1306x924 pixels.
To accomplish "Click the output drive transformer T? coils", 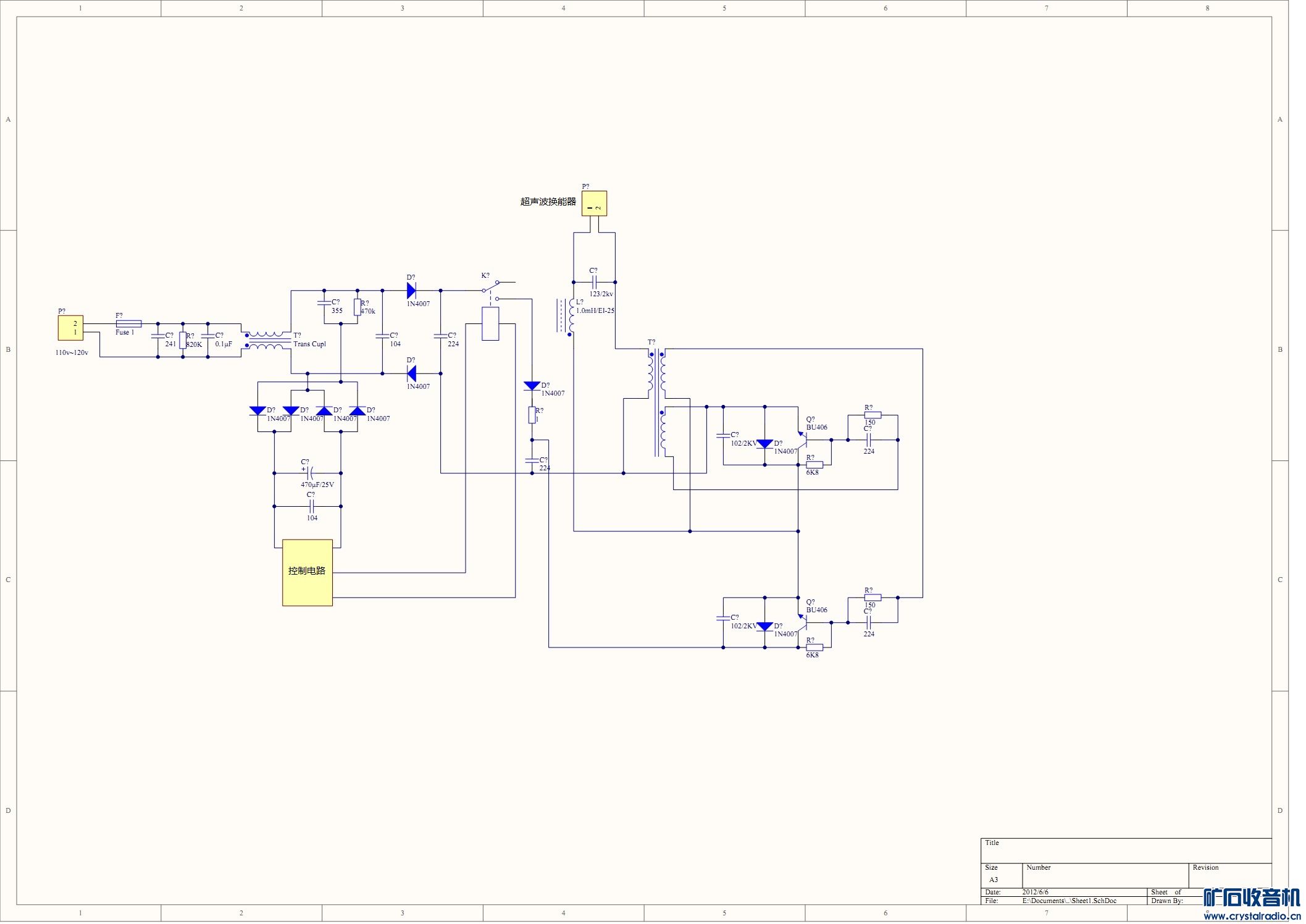I will (657, 402).
